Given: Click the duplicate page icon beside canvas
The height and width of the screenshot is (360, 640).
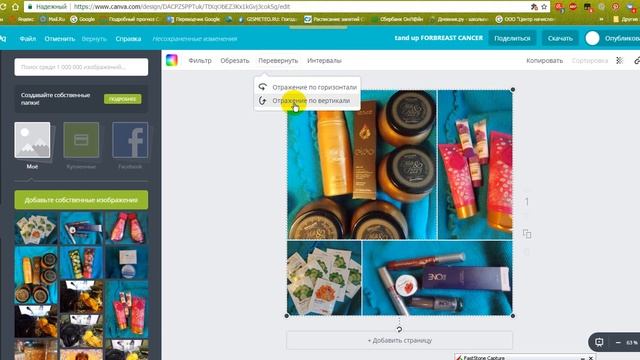Looking at the screenshot, I should click(x=527, y=234).
